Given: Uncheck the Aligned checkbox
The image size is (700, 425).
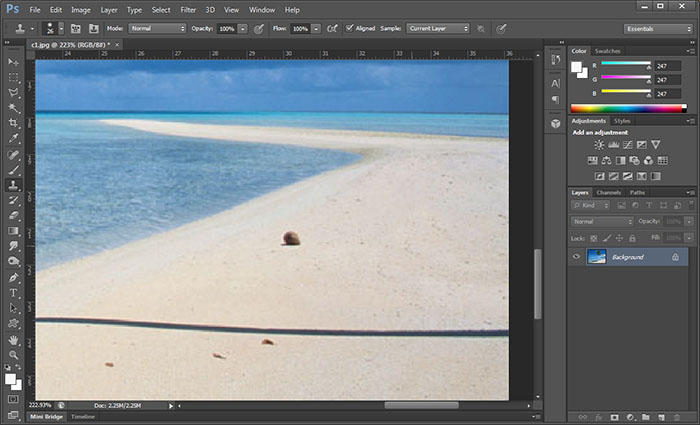Looking at the screenshot, I should (349, 29).
